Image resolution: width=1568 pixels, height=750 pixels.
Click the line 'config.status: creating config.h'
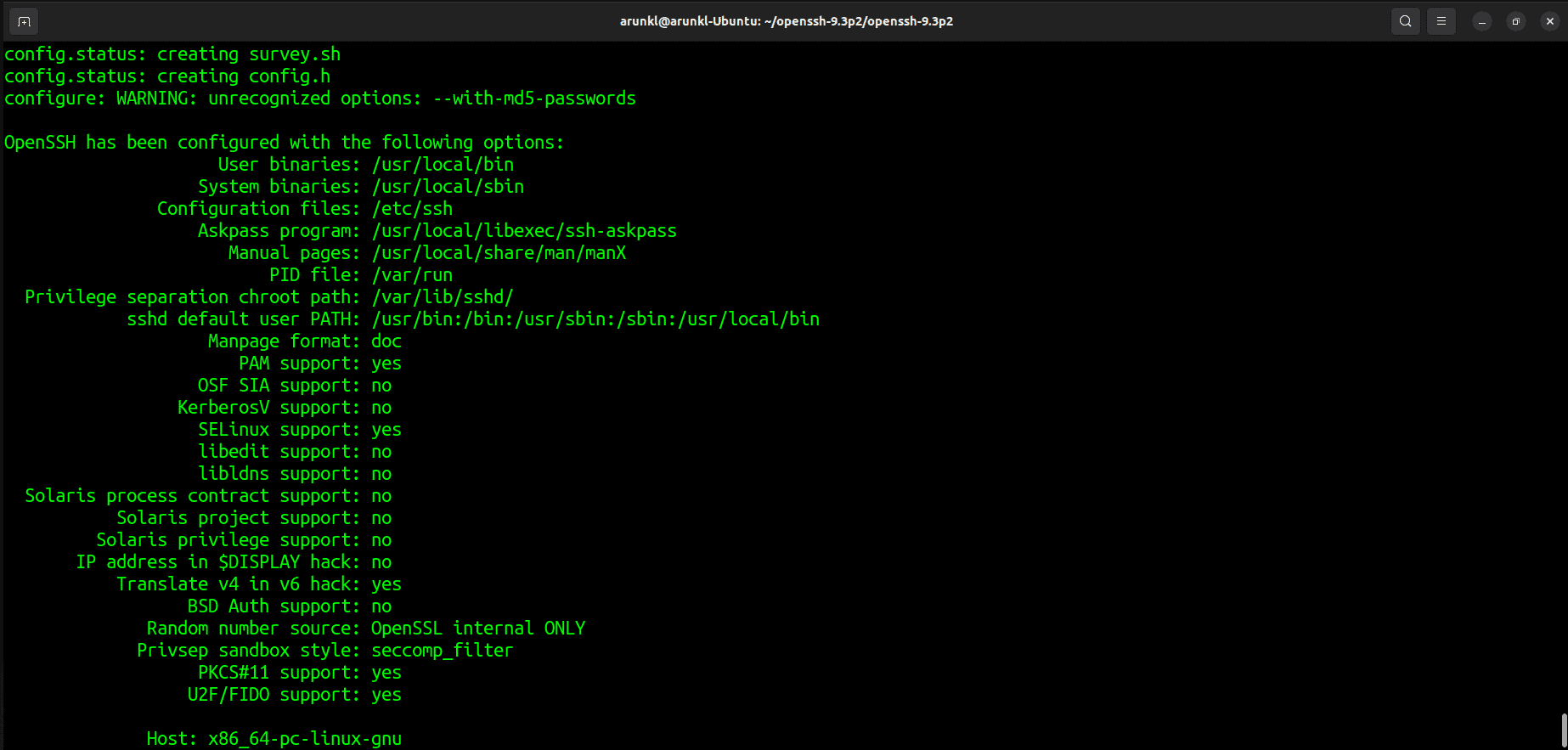[167, 76]
